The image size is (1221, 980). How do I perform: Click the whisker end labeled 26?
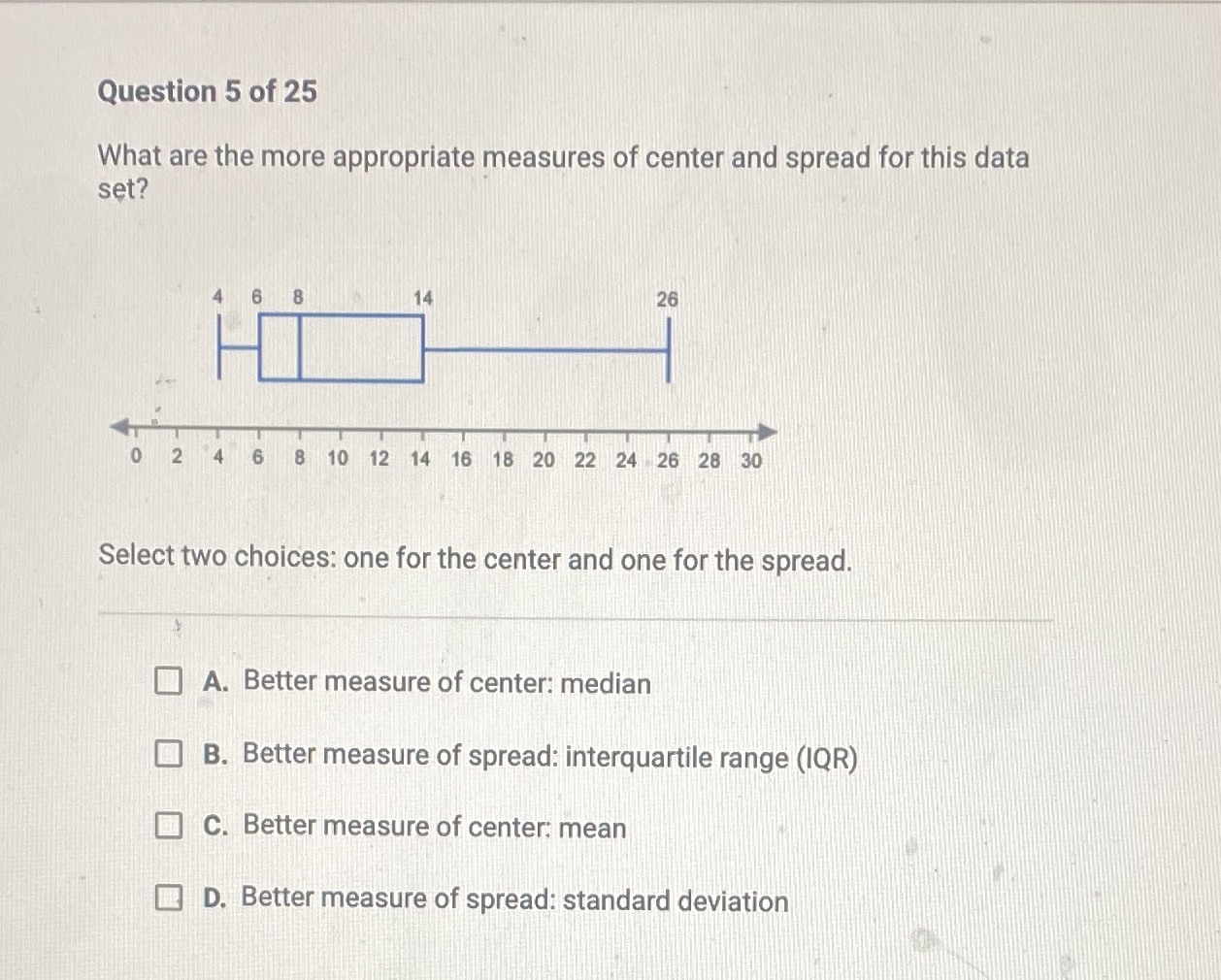click(x=668, y=349)
